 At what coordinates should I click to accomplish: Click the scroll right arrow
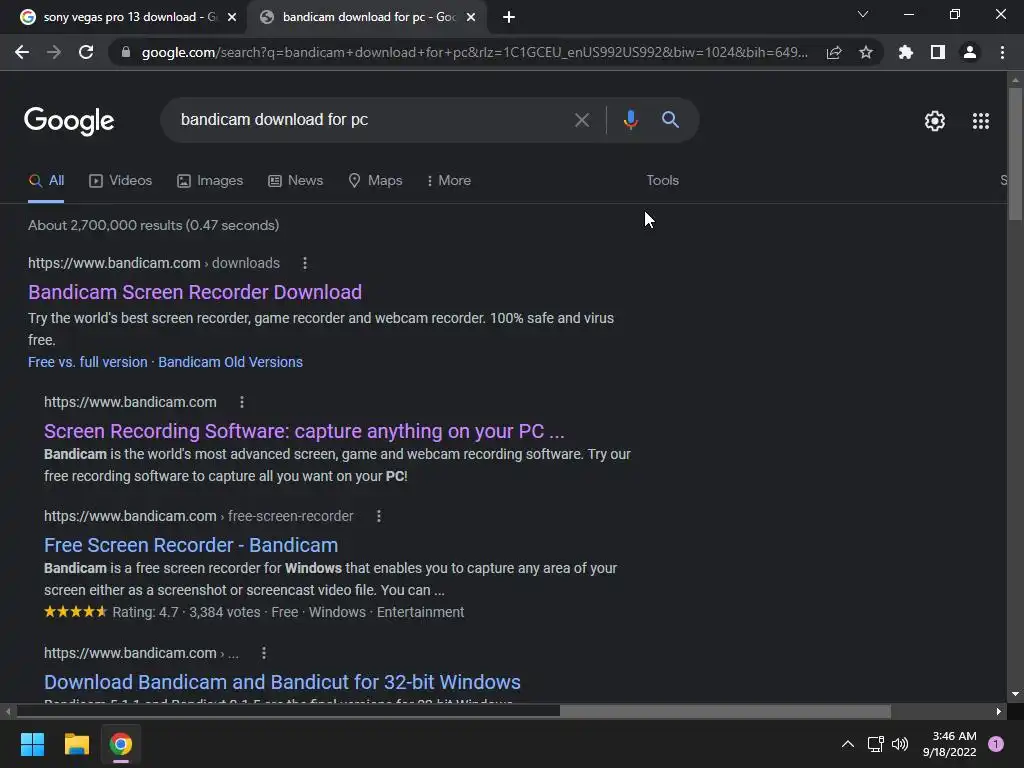999,711
